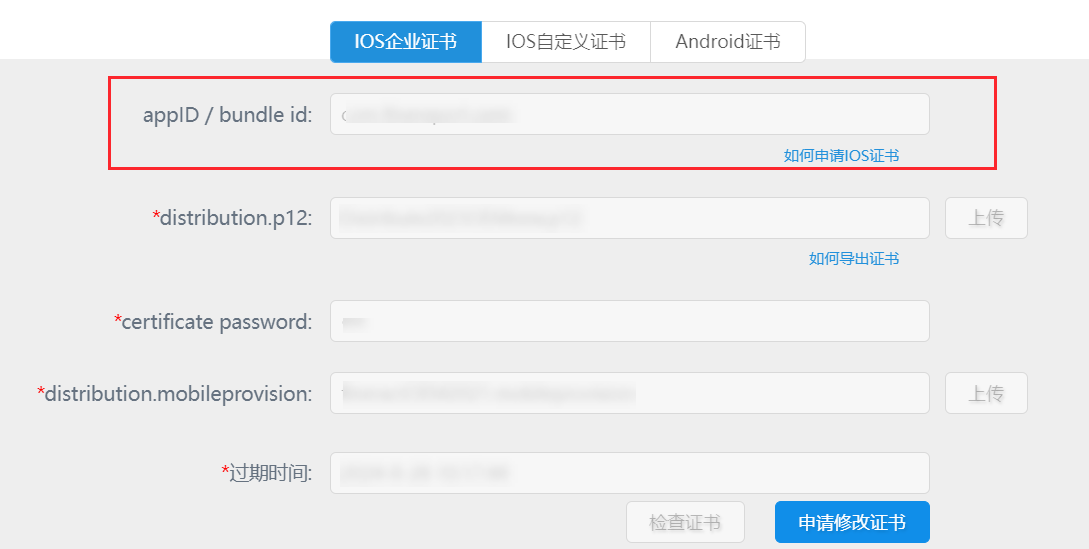This screenshot has height=549, width=1089.
Task: Open the 如何导出证书 help link
Action: [853, 259]
